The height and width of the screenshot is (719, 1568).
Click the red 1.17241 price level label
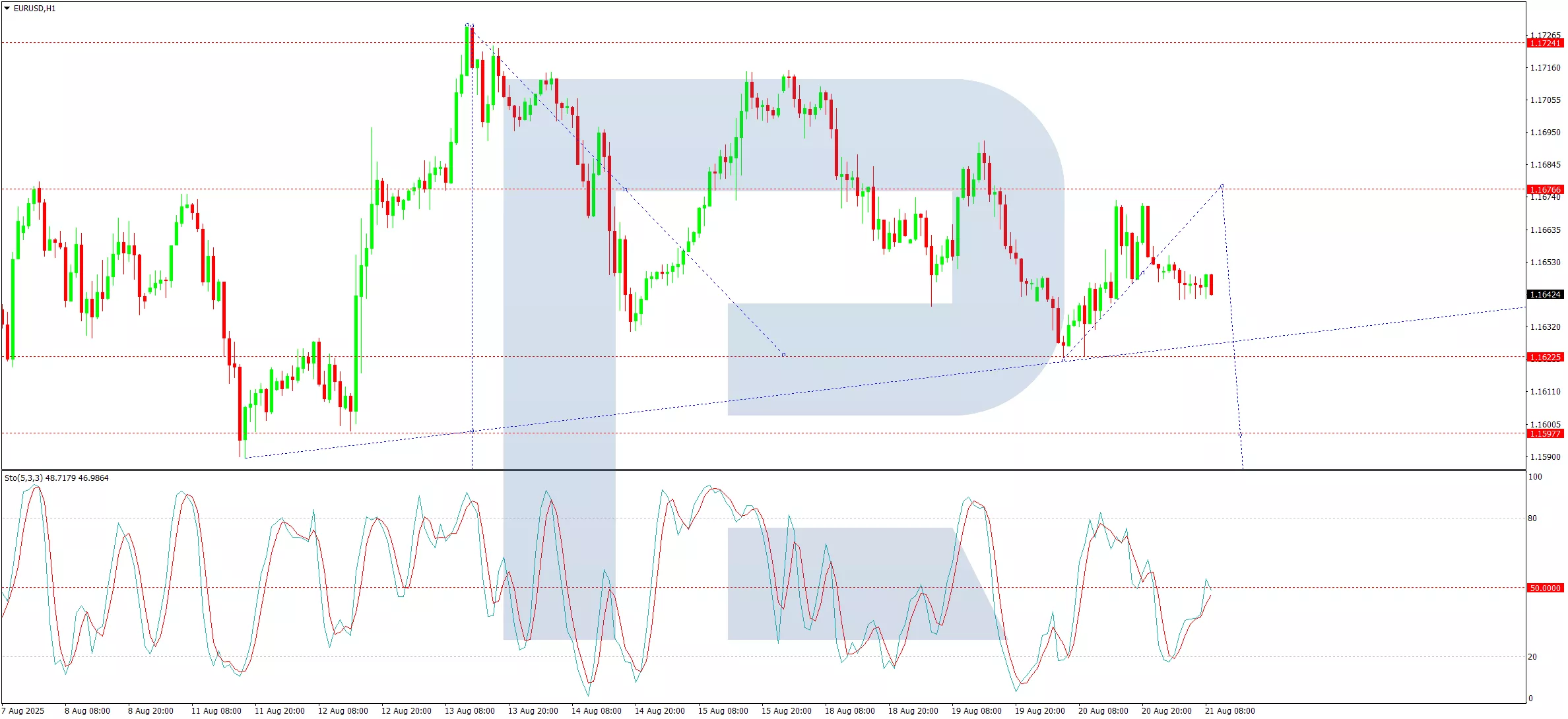[1545, 43]
